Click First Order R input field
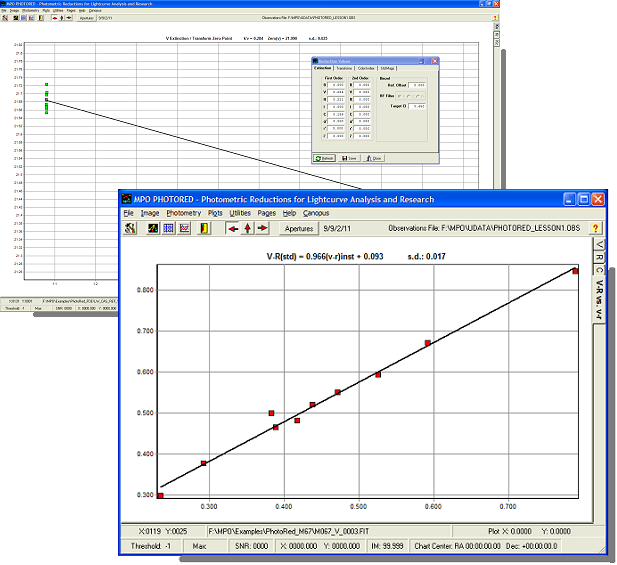 coord(336,100)
